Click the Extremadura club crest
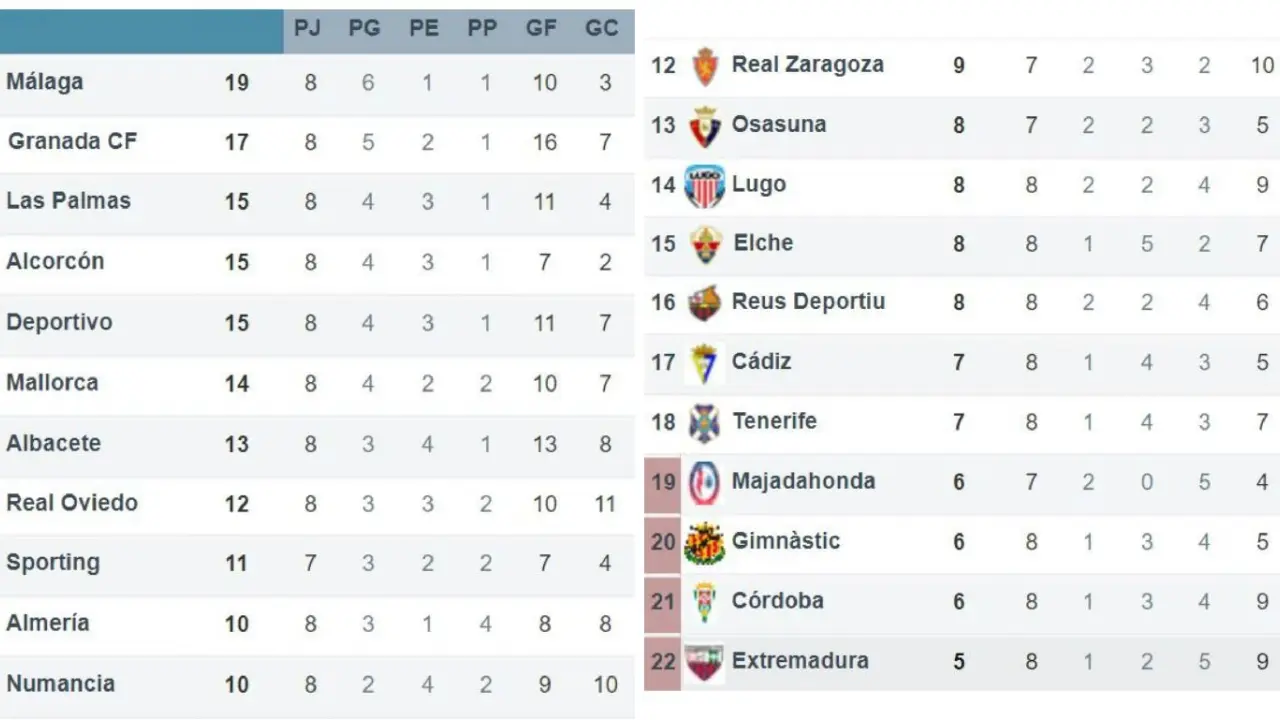Image resolution: width=1280 pixels, height=720 pixels. point(704,662)
